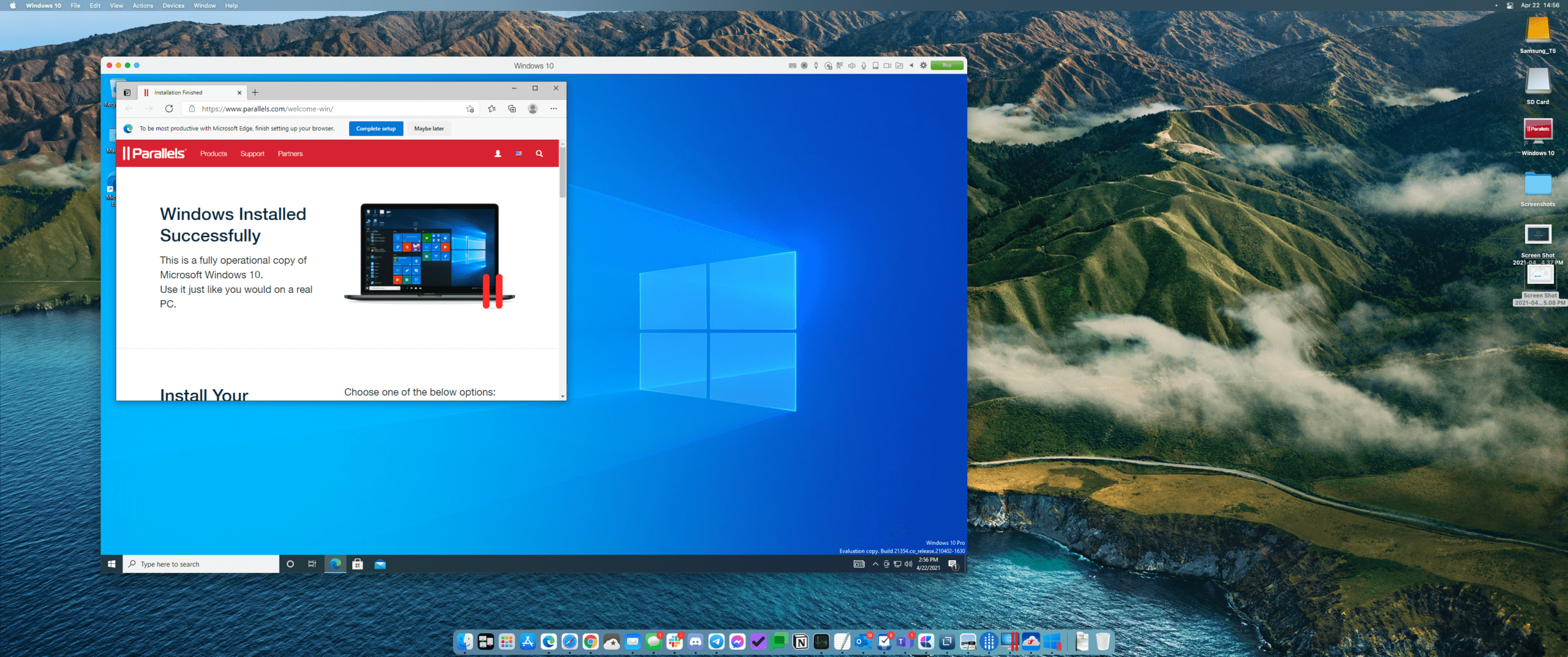Click the blue Coherence button on Parallels window
The image size is (1568, 657).
[x=137, y=66]
